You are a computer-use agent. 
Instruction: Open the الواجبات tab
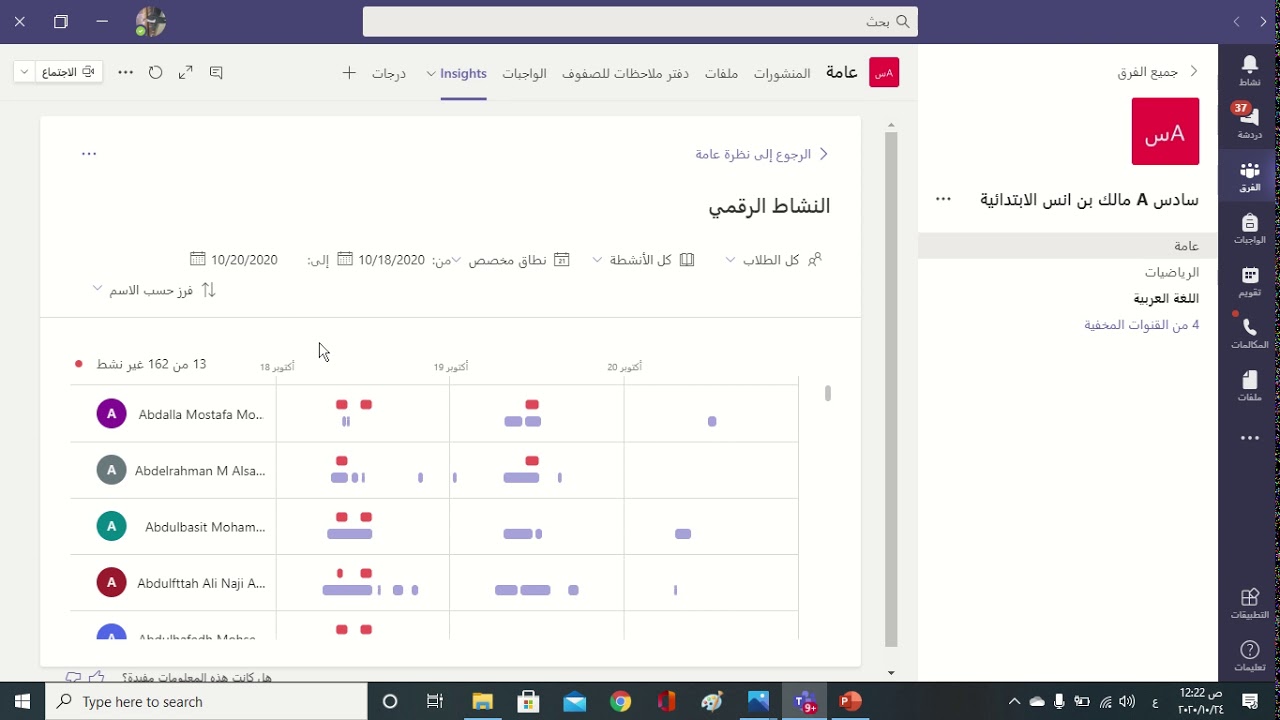pos(524,73)
